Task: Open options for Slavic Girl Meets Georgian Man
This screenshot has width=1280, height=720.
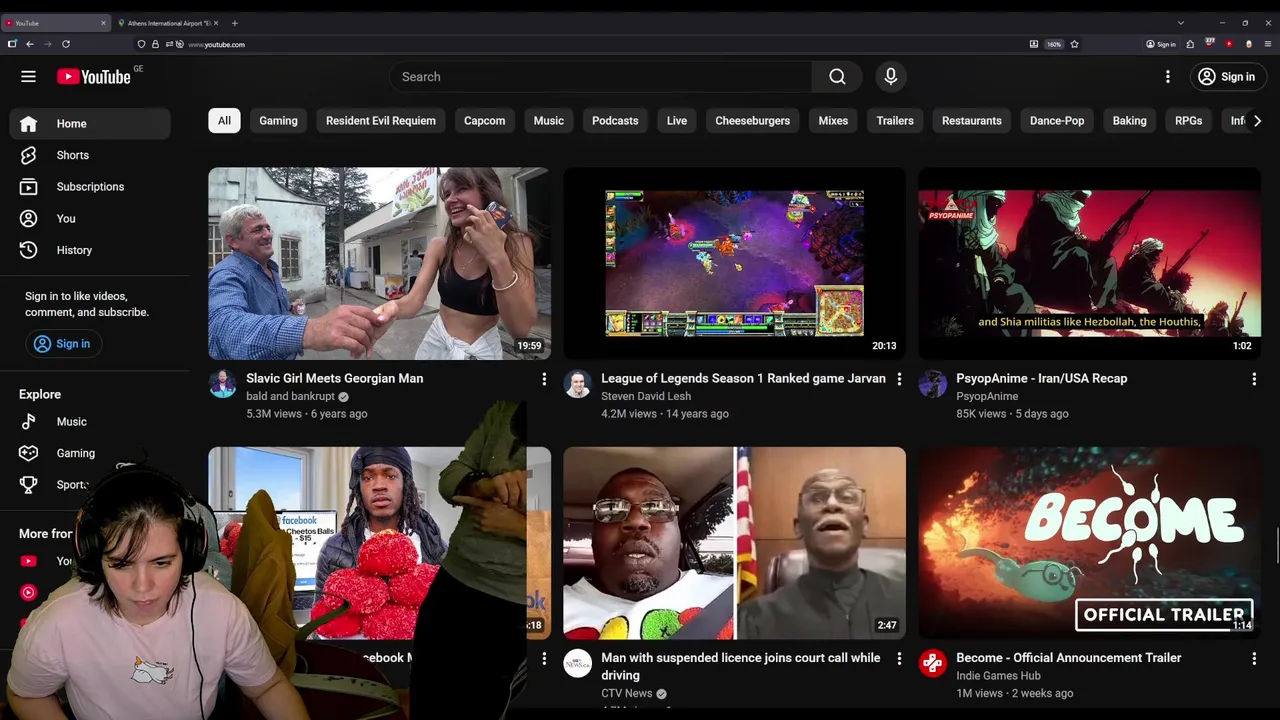Action: [x=544, y=379]
